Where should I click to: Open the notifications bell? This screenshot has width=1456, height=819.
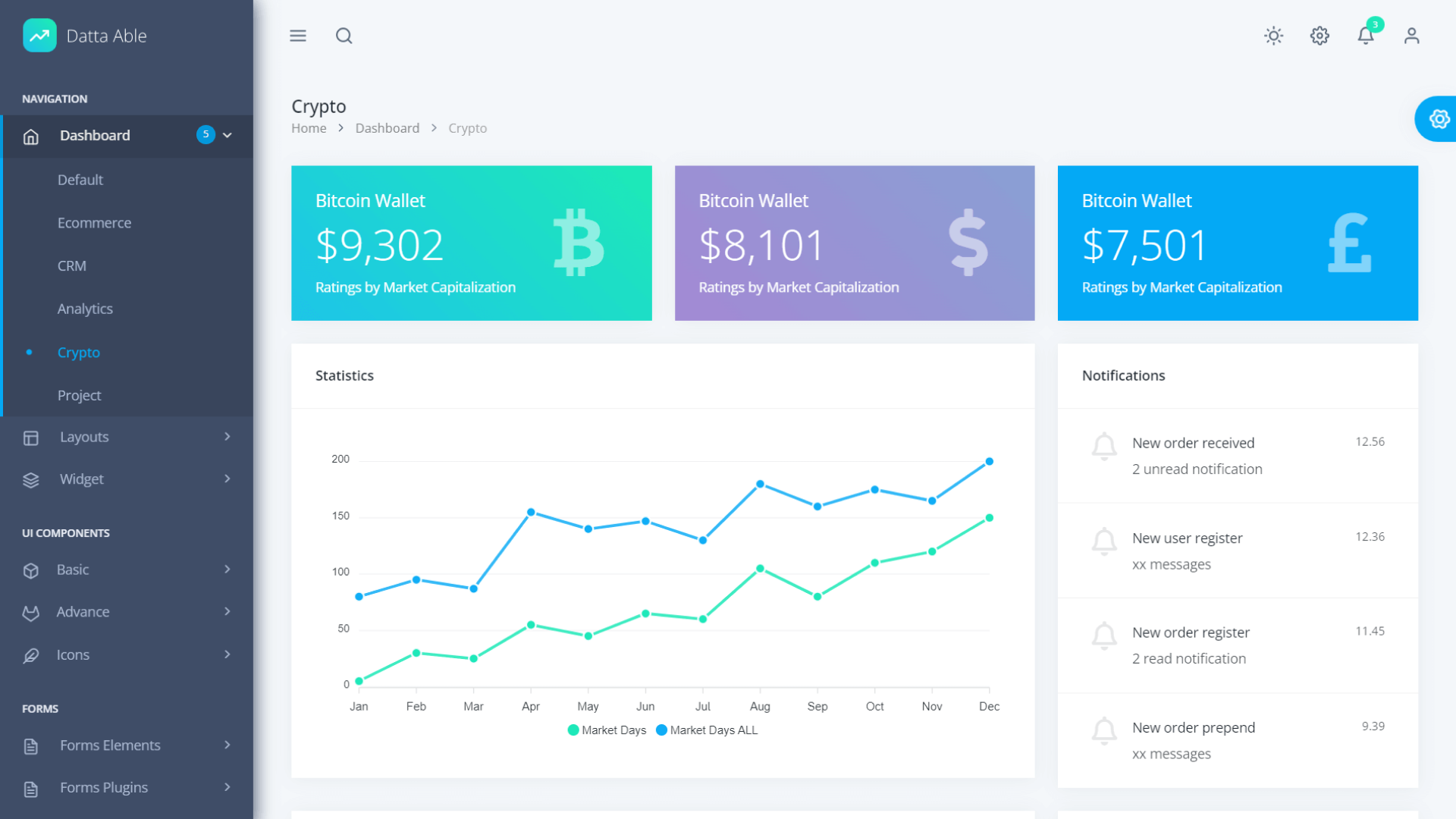tap(1365, 36)
